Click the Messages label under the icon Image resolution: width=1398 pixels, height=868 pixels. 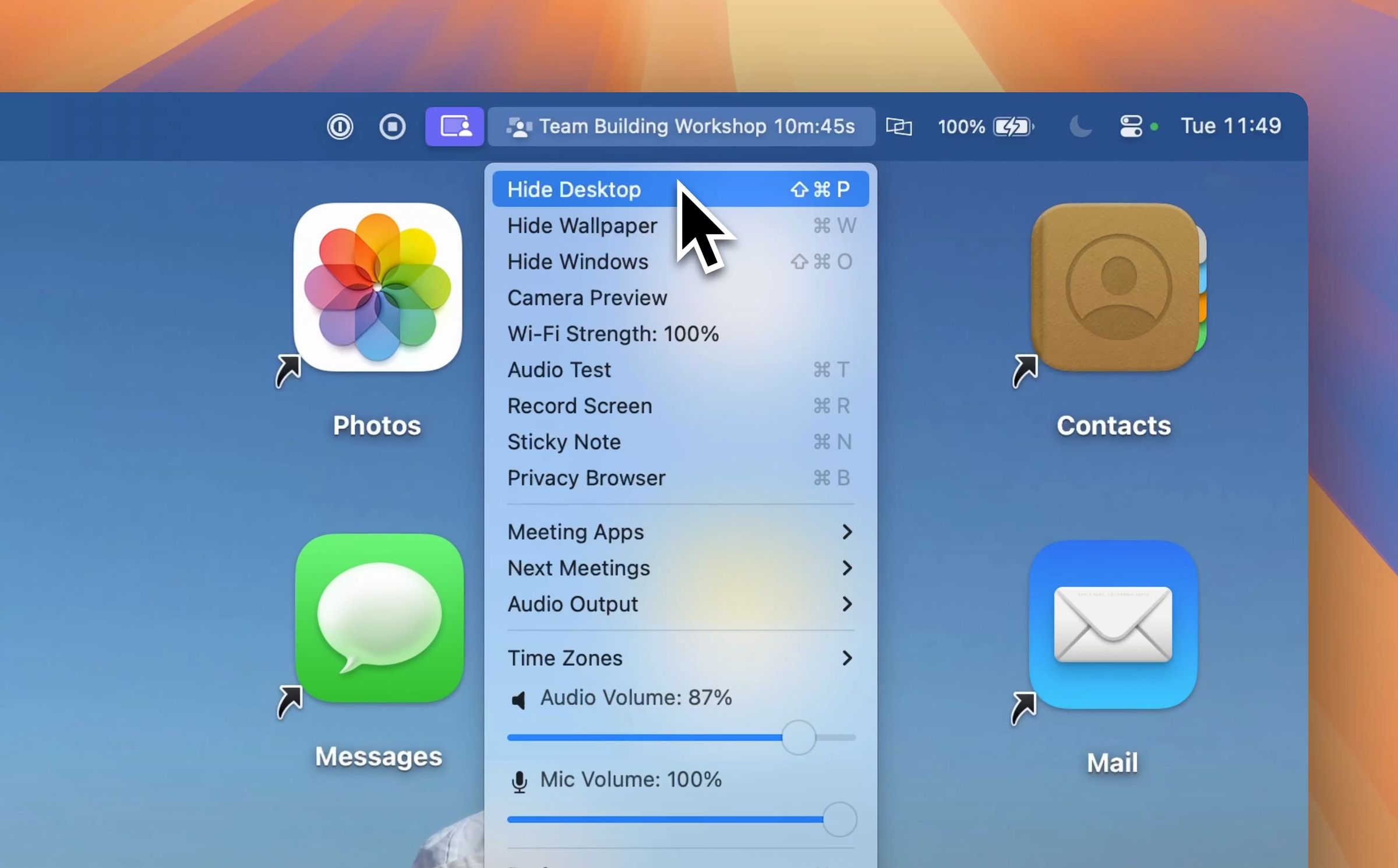pos(379,757)
